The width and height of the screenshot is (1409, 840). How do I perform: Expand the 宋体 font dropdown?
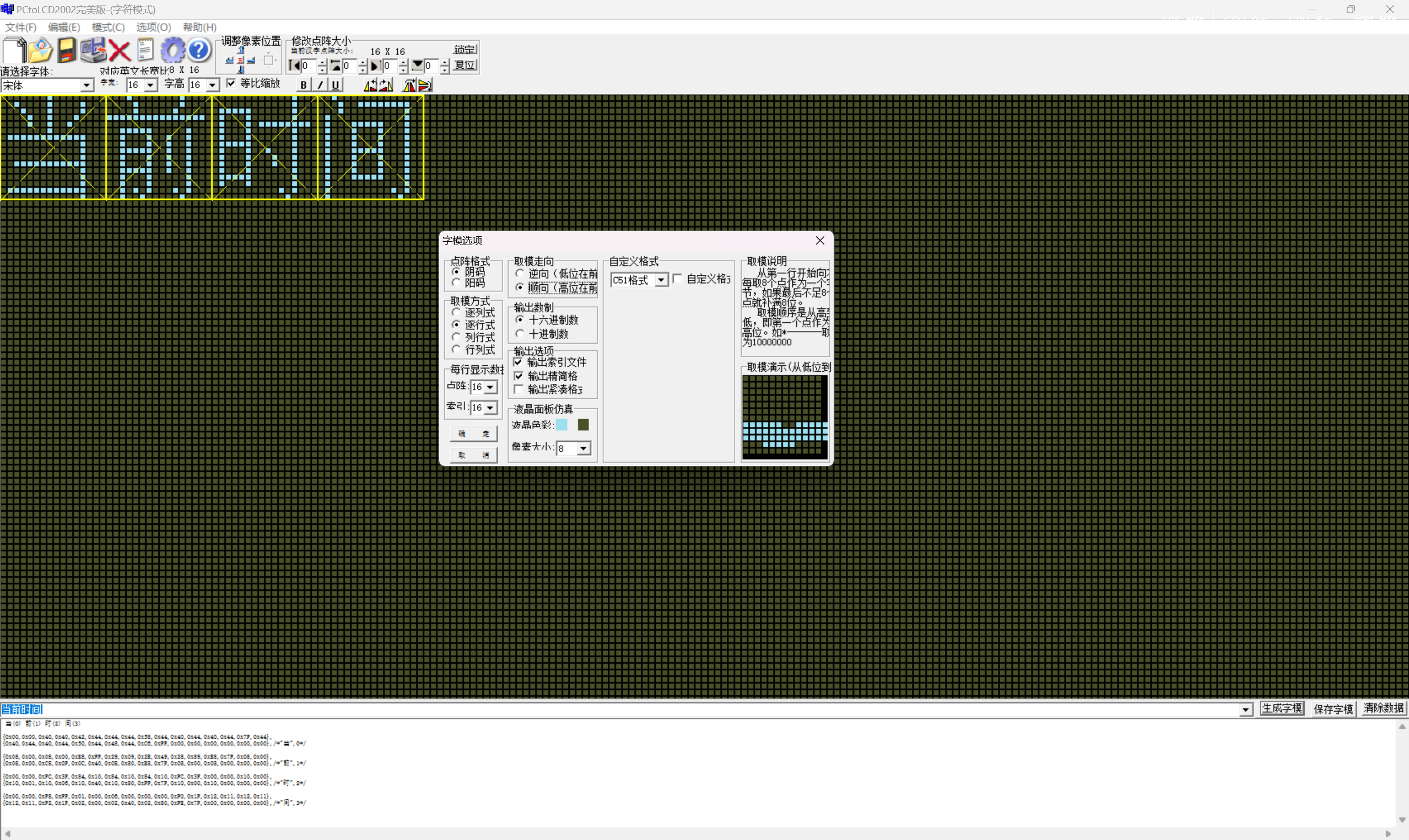(x=86, y=85)
